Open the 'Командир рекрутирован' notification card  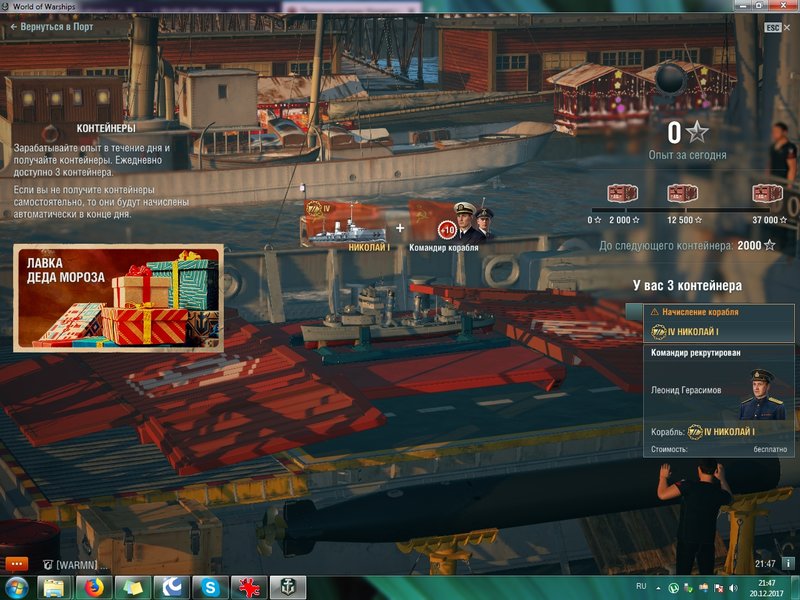719,401
